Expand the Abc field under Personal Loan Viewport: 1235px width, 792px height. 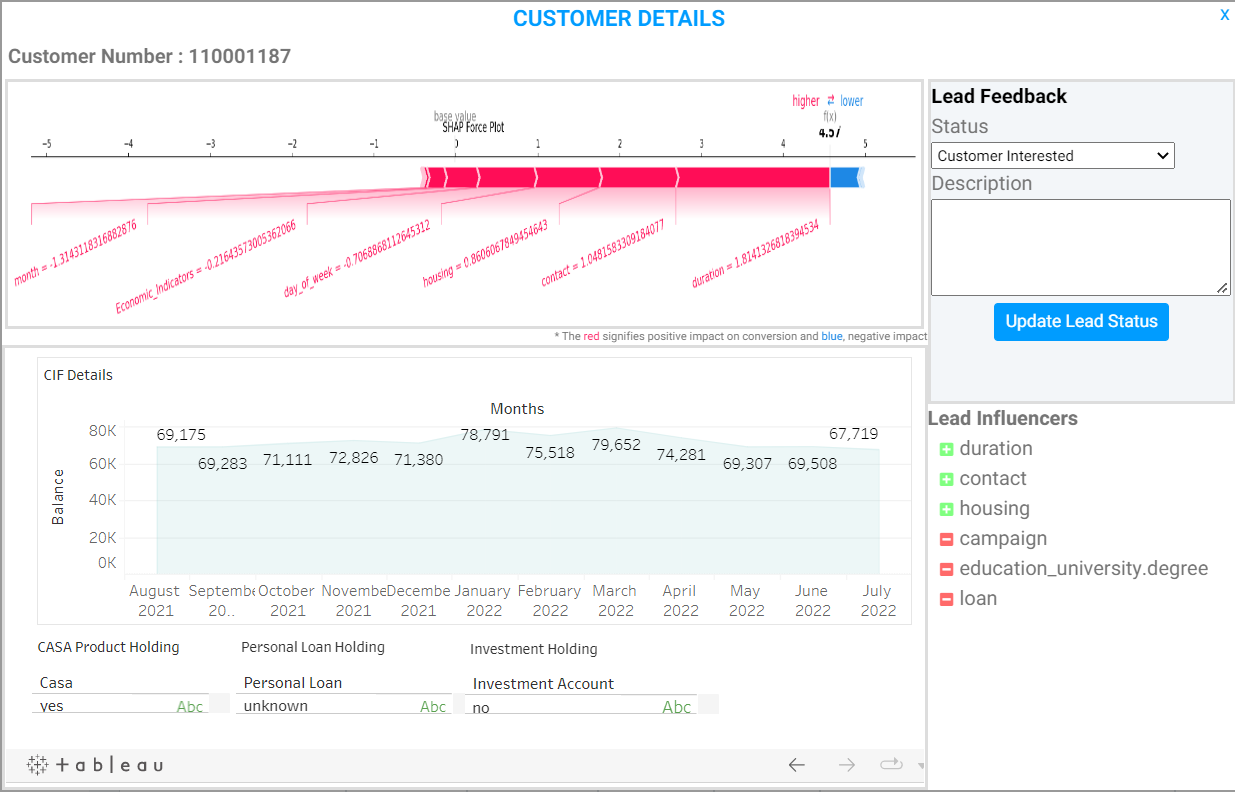pos(433,705)
